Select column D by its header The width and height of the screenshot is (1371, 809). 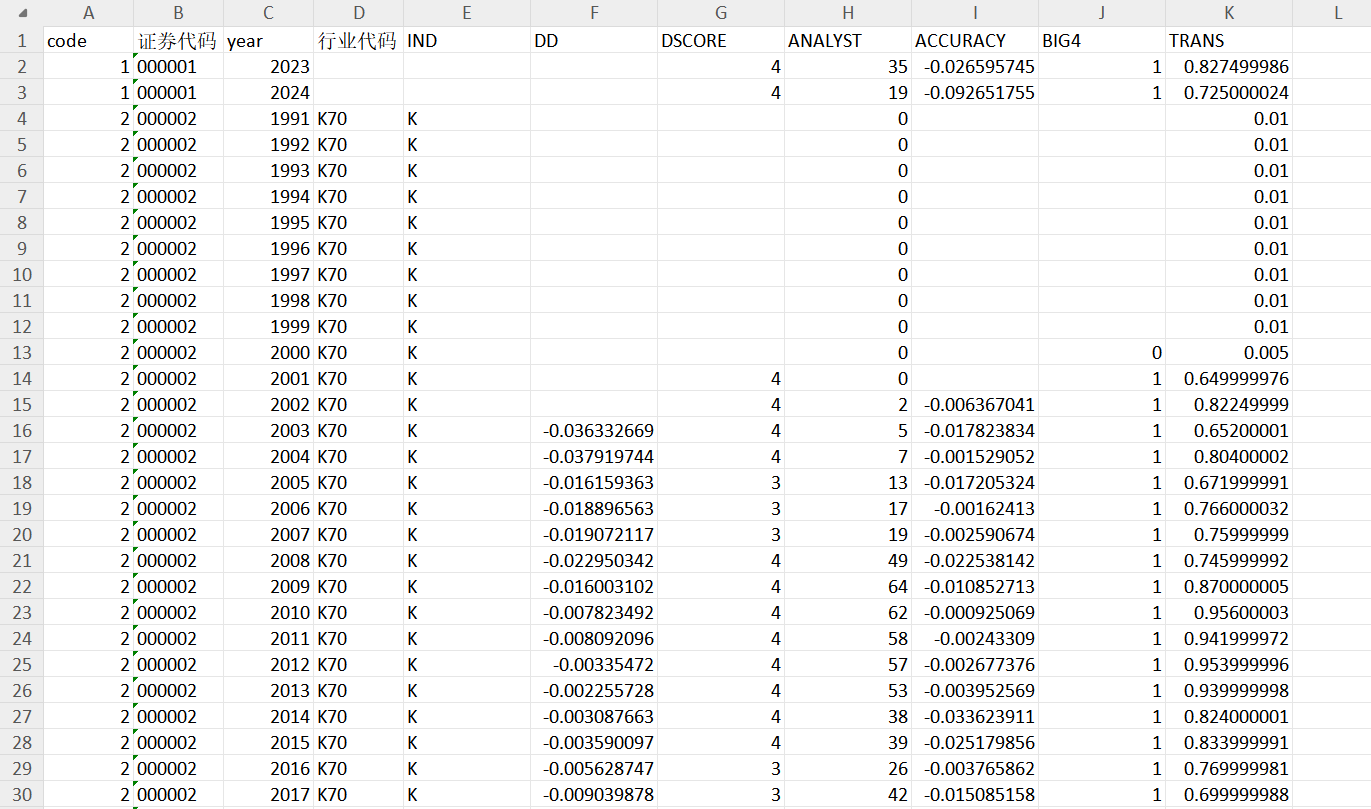(x=358, y=13)
